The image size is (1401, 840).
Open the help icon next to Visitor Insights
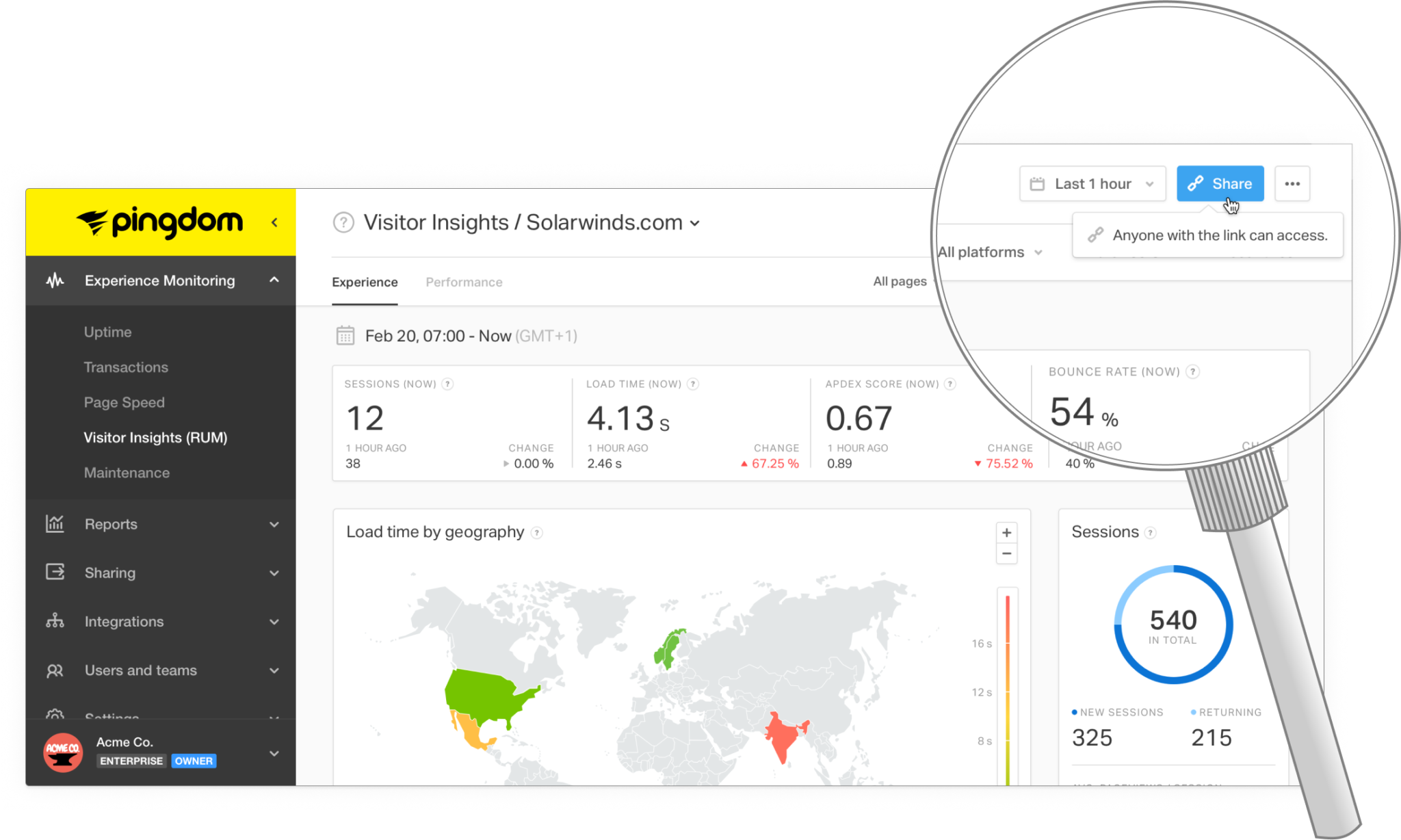[x=342, y=222]
